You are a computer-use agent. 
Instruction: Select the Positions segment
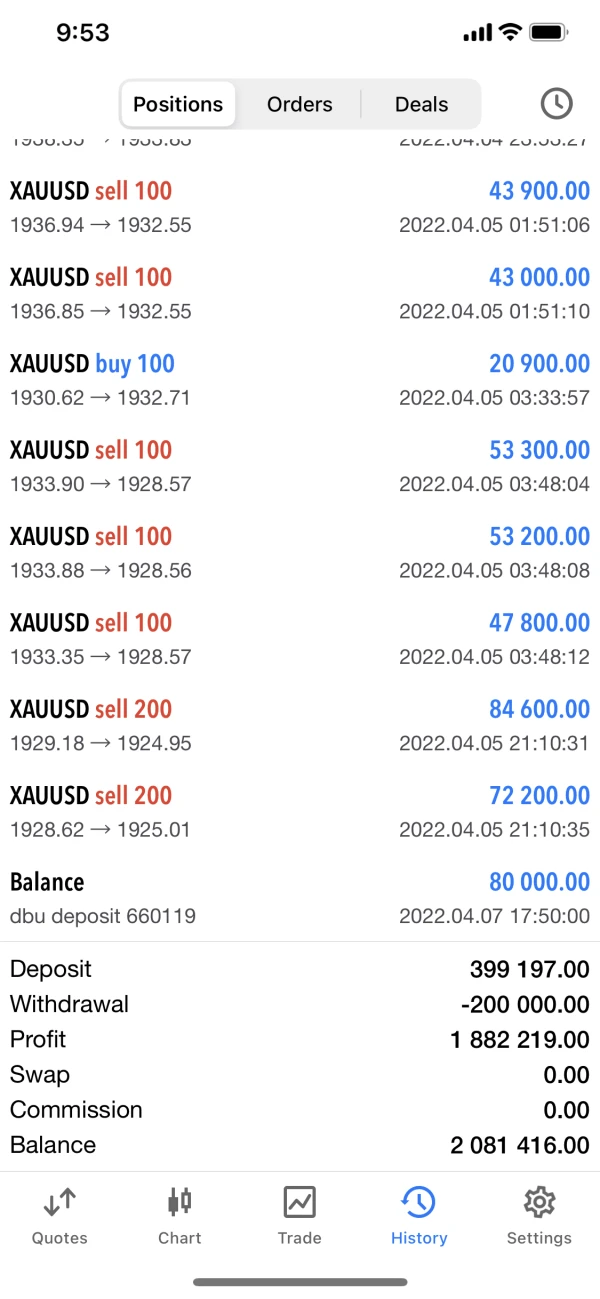click(x=178, y=104)
